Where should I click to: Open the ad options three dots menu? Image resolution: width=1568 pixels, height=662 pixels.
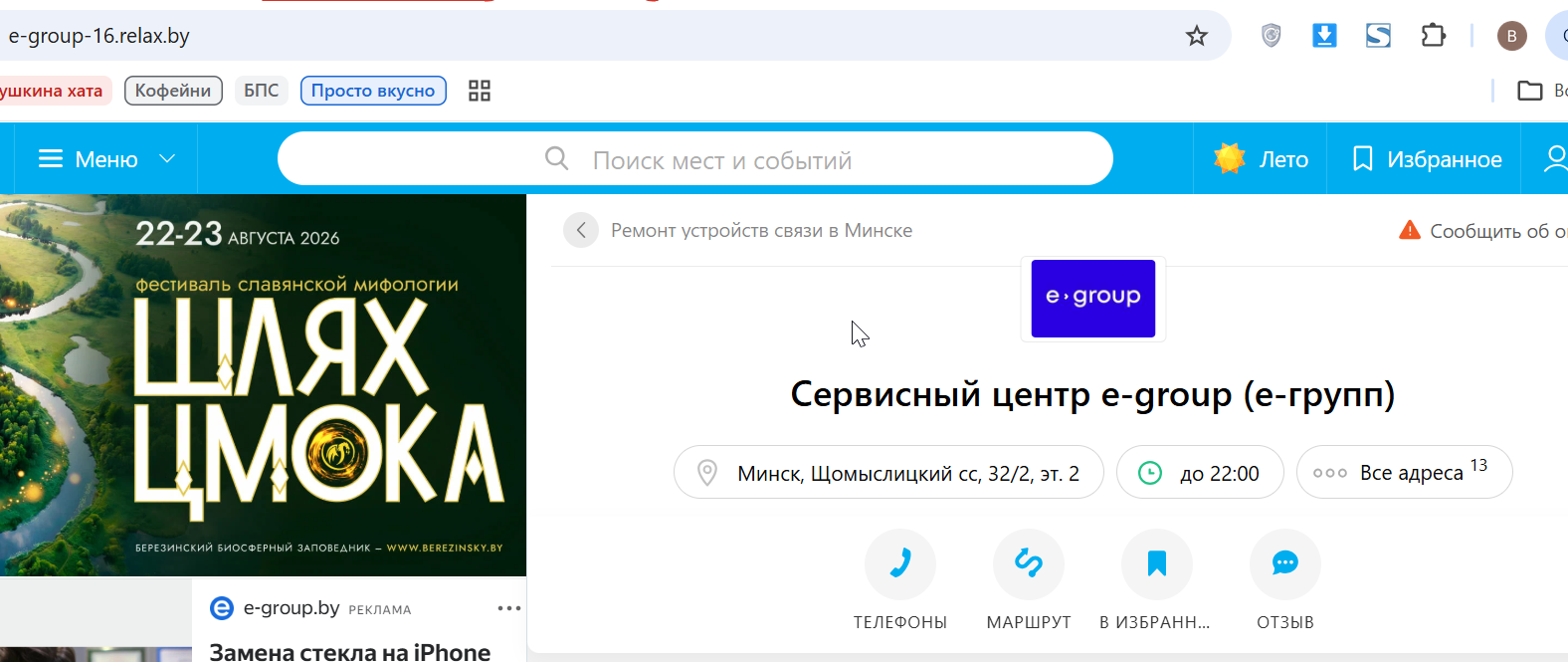tap(509, 608)
